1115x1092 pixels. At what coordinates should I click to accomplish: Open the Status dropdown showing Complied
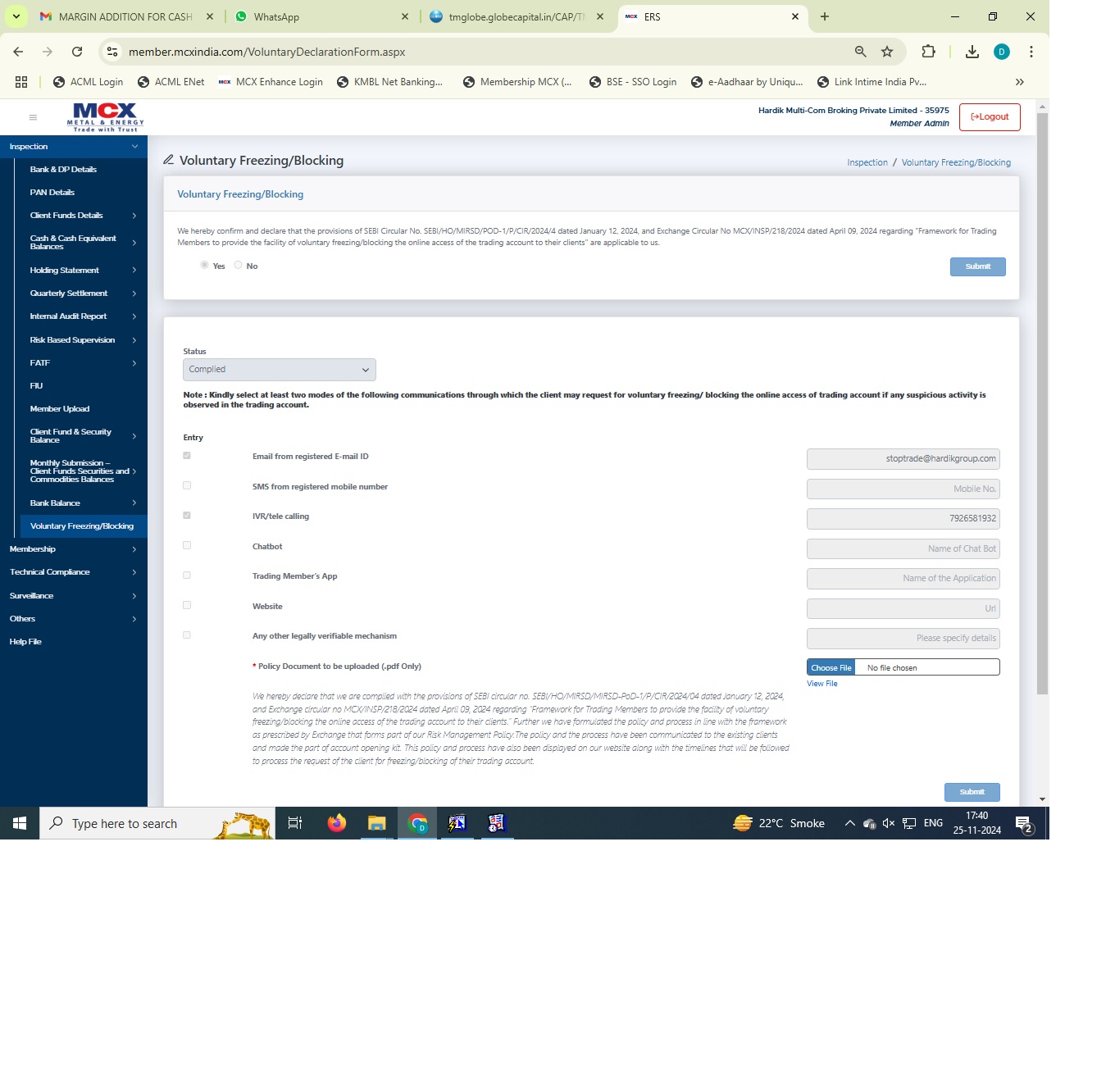pos(279,370)
